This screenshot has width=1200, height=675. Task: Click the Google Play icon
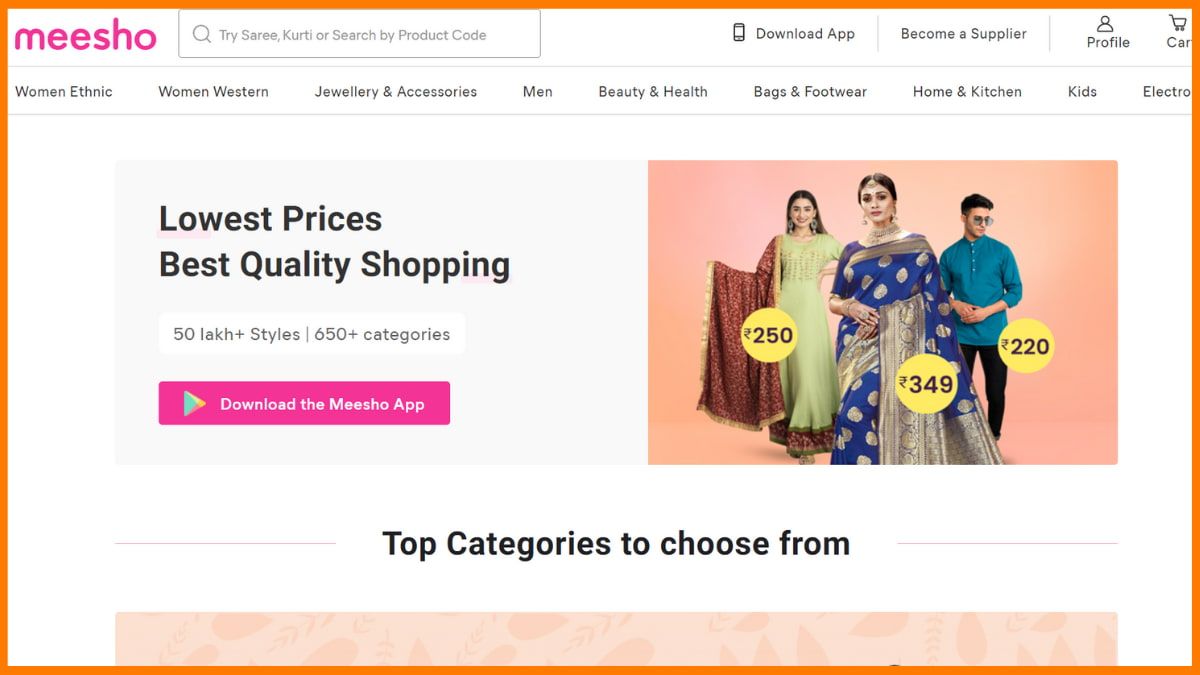point(194,404)
